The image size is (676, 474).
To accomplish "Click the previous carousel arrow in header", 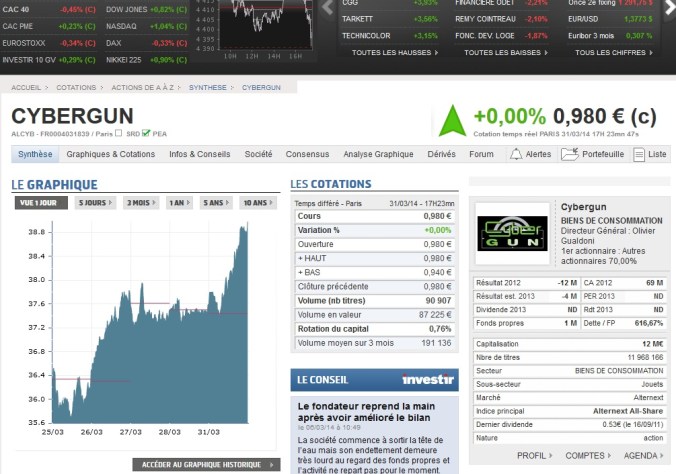I will pyautogui.click(x=328, y=6).
